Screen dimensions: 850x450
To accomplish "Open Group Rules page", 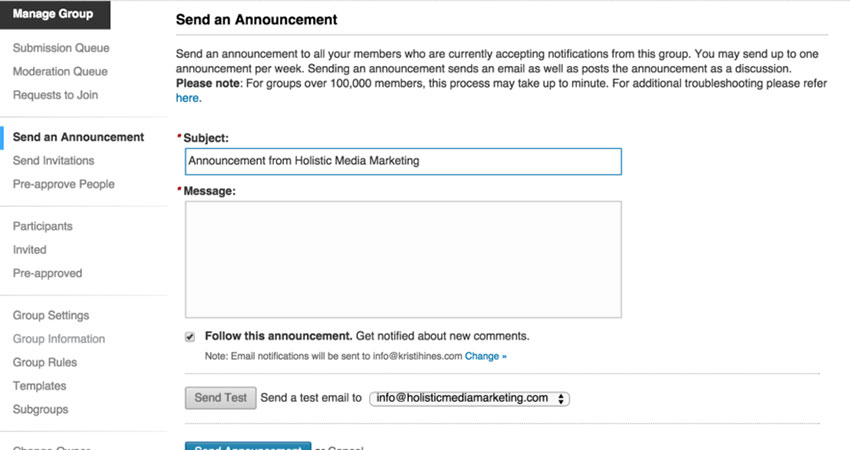I will (x=45, y=362).
